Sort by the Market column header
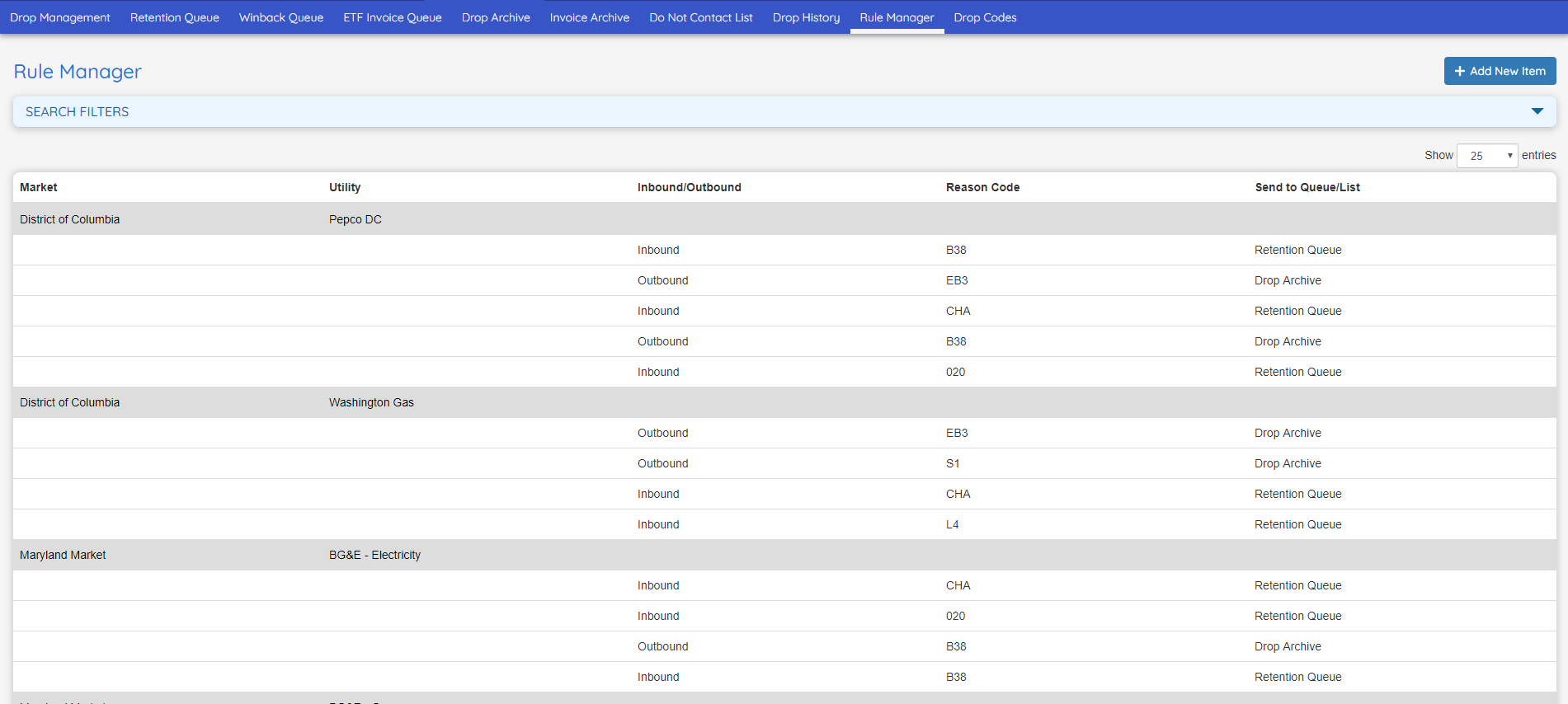The height and width of the screenshot is (704, 1568). click(x=39, y=187)
